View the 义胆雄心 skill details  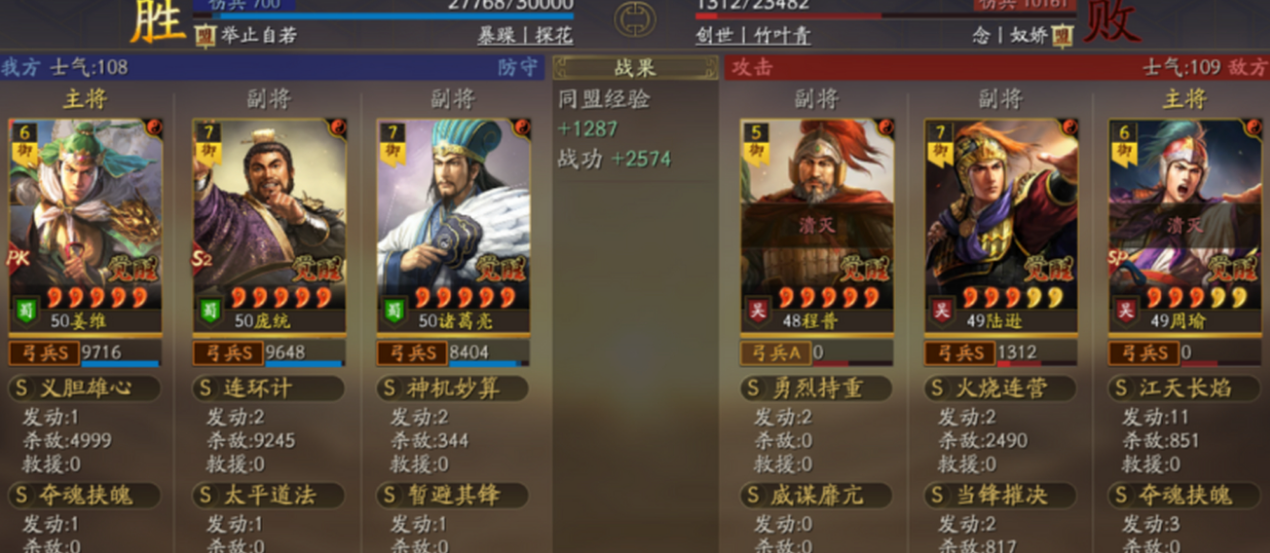coord(84,388)
